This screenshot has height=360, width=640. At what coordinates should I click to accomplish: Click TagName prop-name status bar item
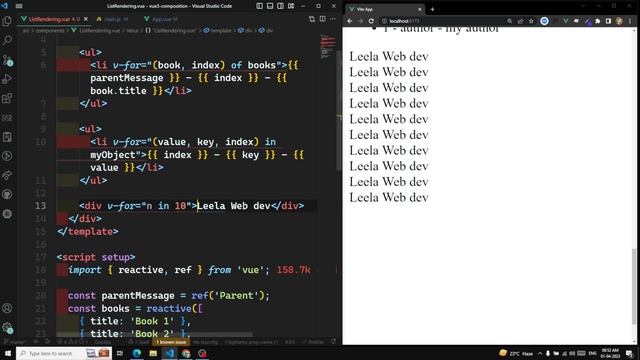[252, 342]
